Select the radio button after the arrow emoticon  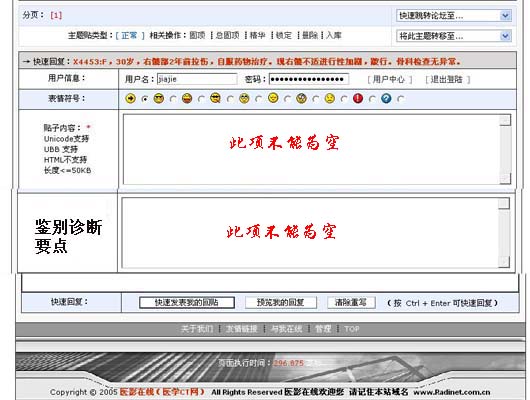[x=145, y=99]
